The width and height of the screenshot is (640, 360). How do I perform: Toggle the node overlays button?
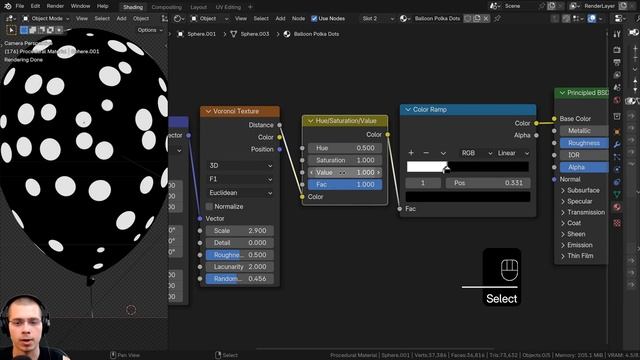(x=591, y=18)
